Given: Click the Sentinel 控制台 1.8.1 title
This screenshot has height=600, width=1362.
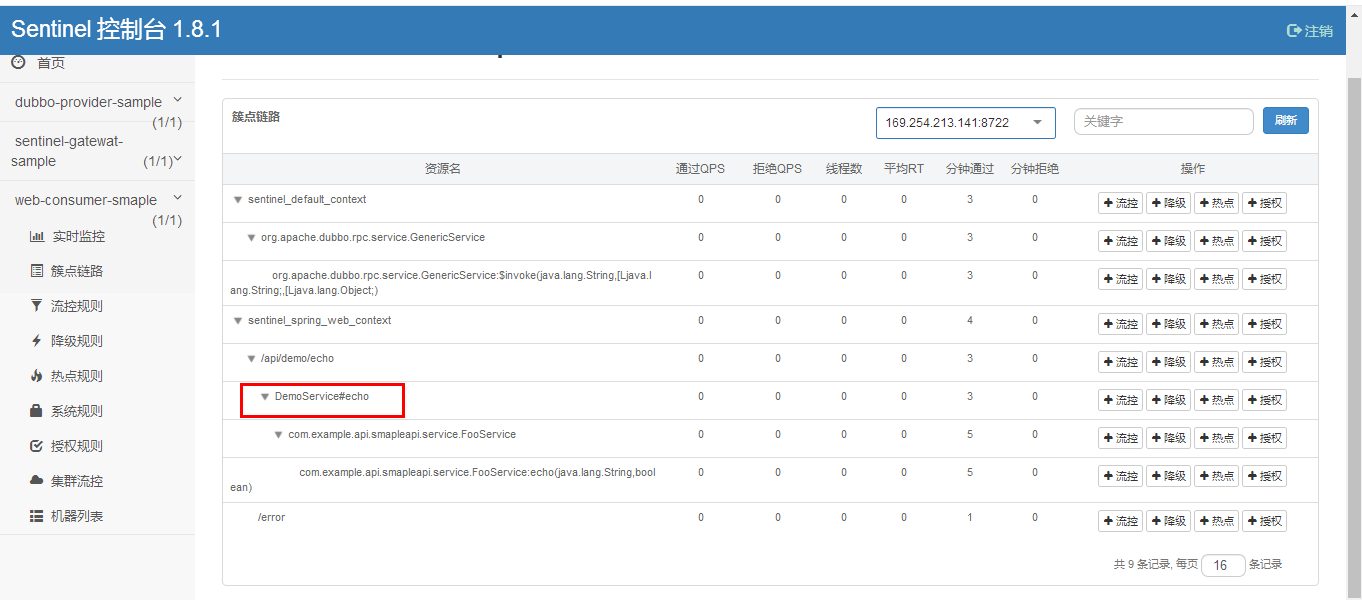Looking at the screenshot, I should [x=116, y=30].
